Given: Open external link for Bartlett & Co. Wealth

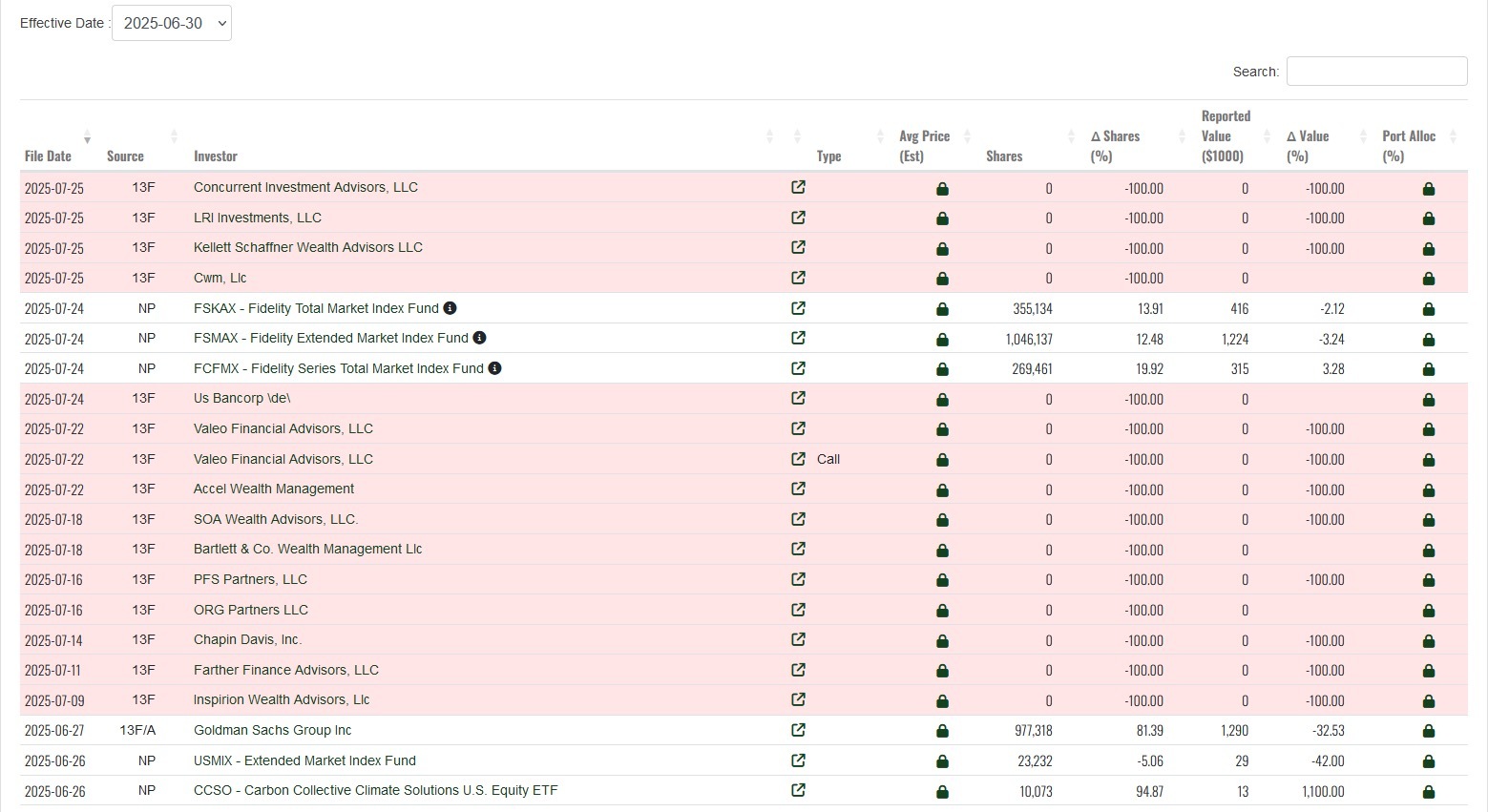Looking at the screenshot, I should pyautogui.click(x=798, y=549).
